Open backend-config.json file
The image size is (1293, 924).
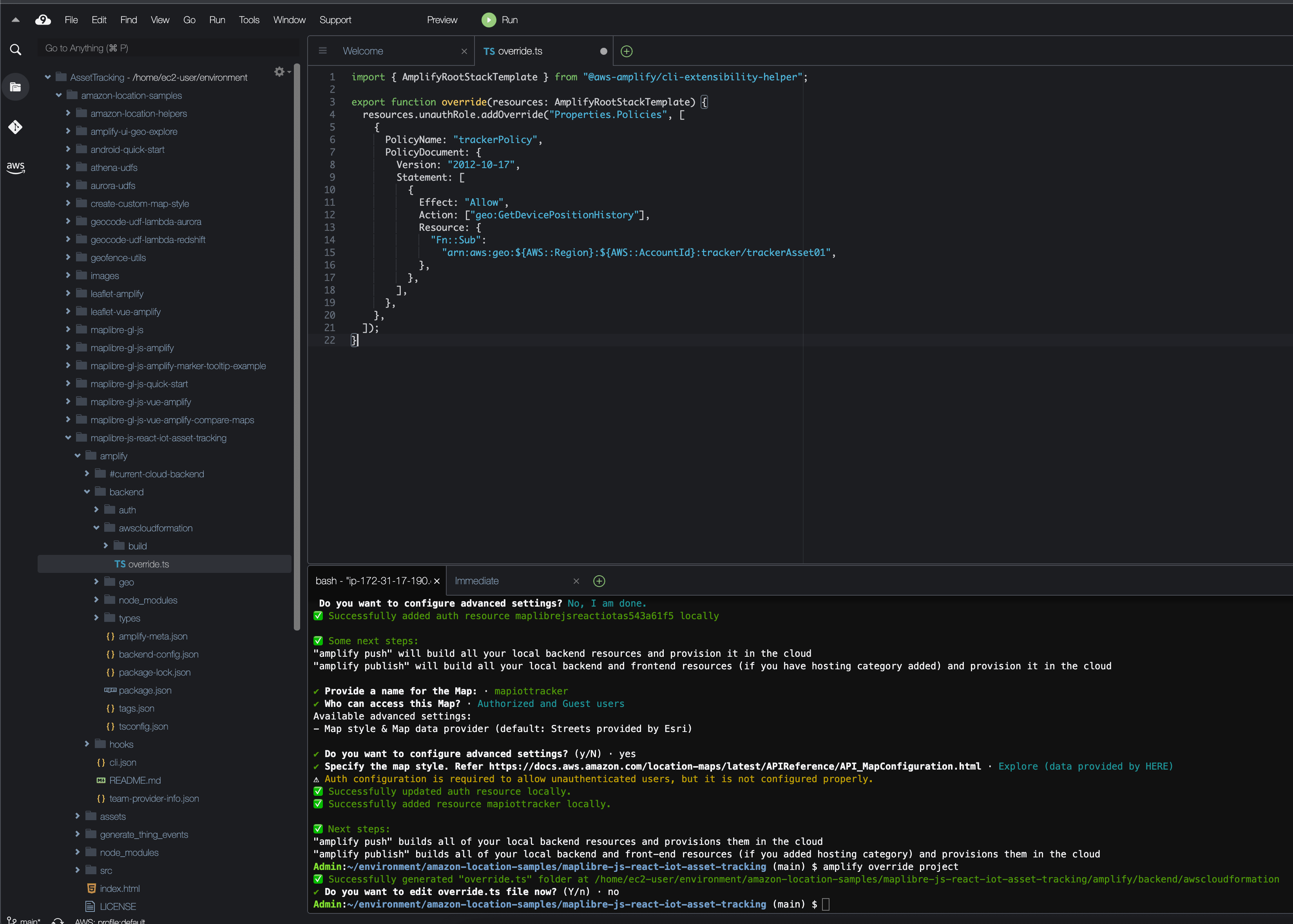point(158,654)
